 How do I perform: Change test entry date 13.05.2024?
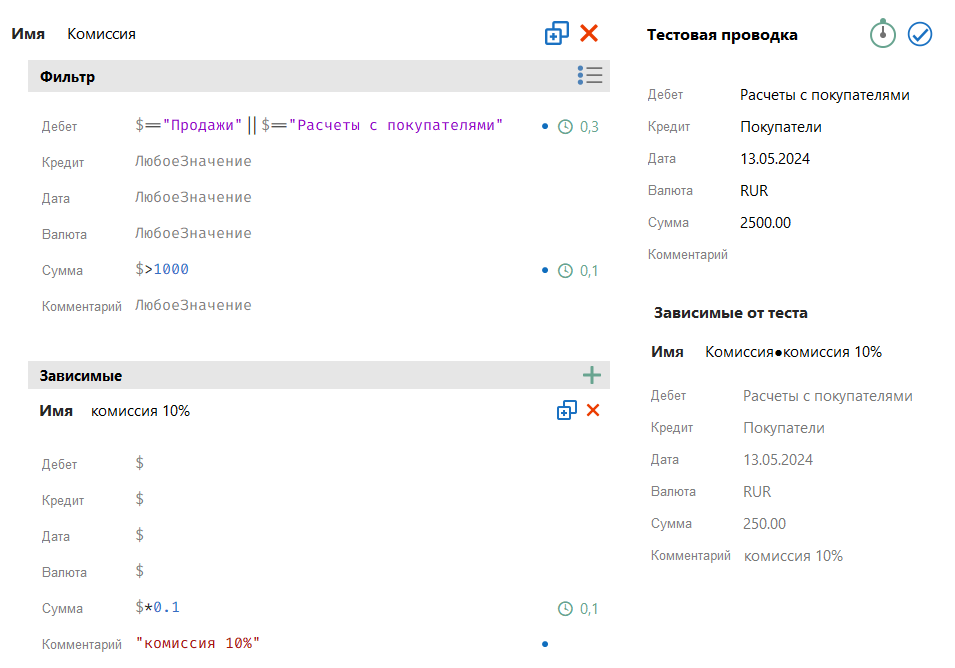click(x=774, y=159)
